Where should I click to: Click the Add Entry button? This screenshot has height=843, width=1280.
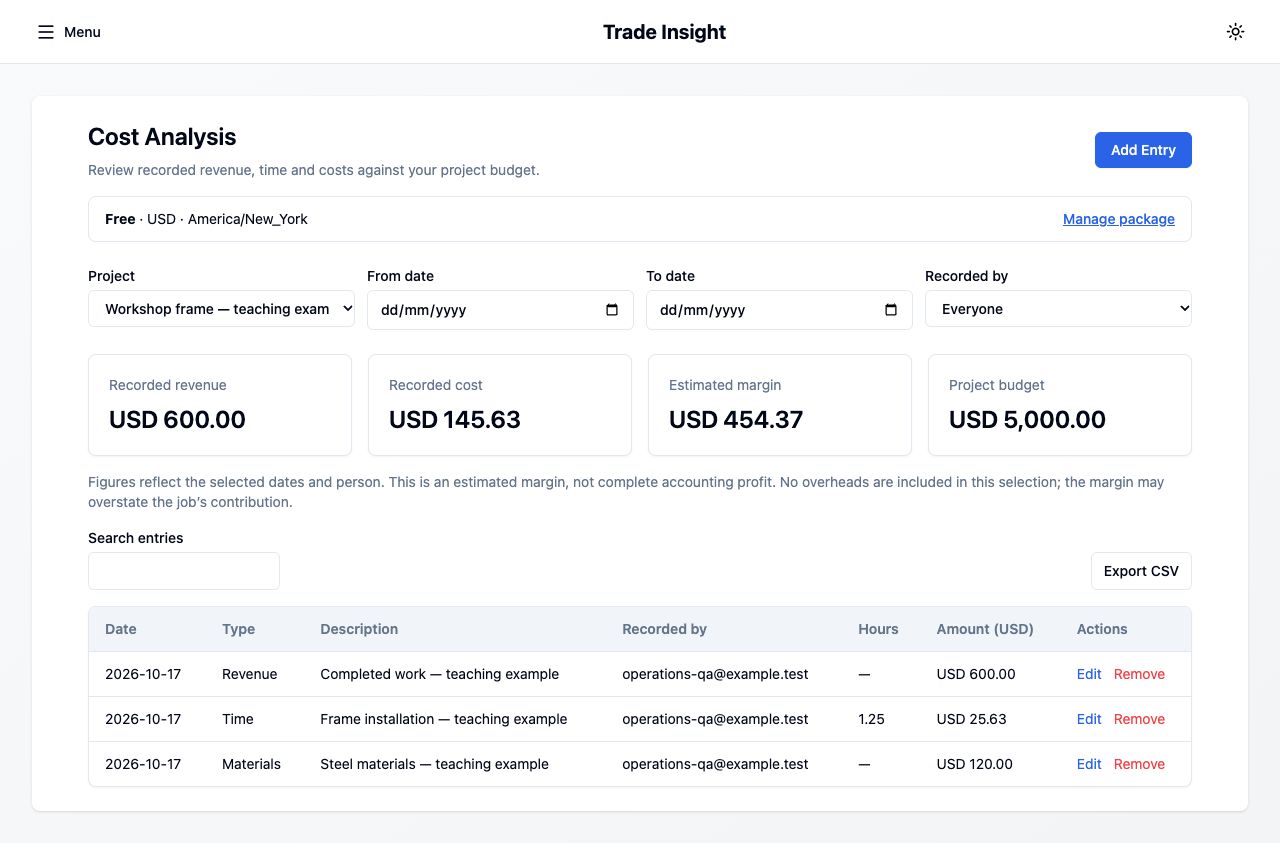(x=1143, y=150)
